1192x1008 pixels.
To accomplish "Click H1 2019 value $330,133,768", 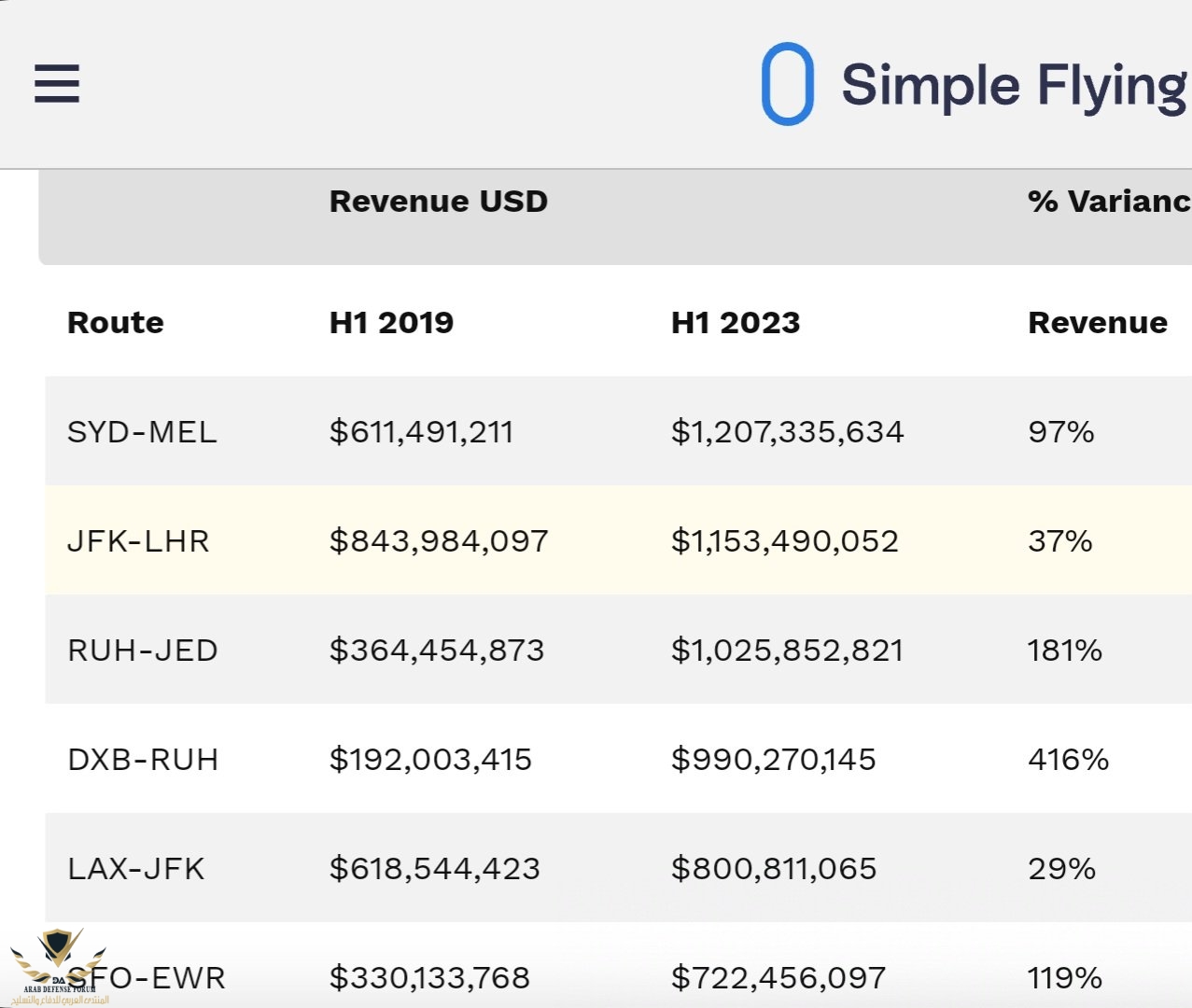I will click(429, 978).
